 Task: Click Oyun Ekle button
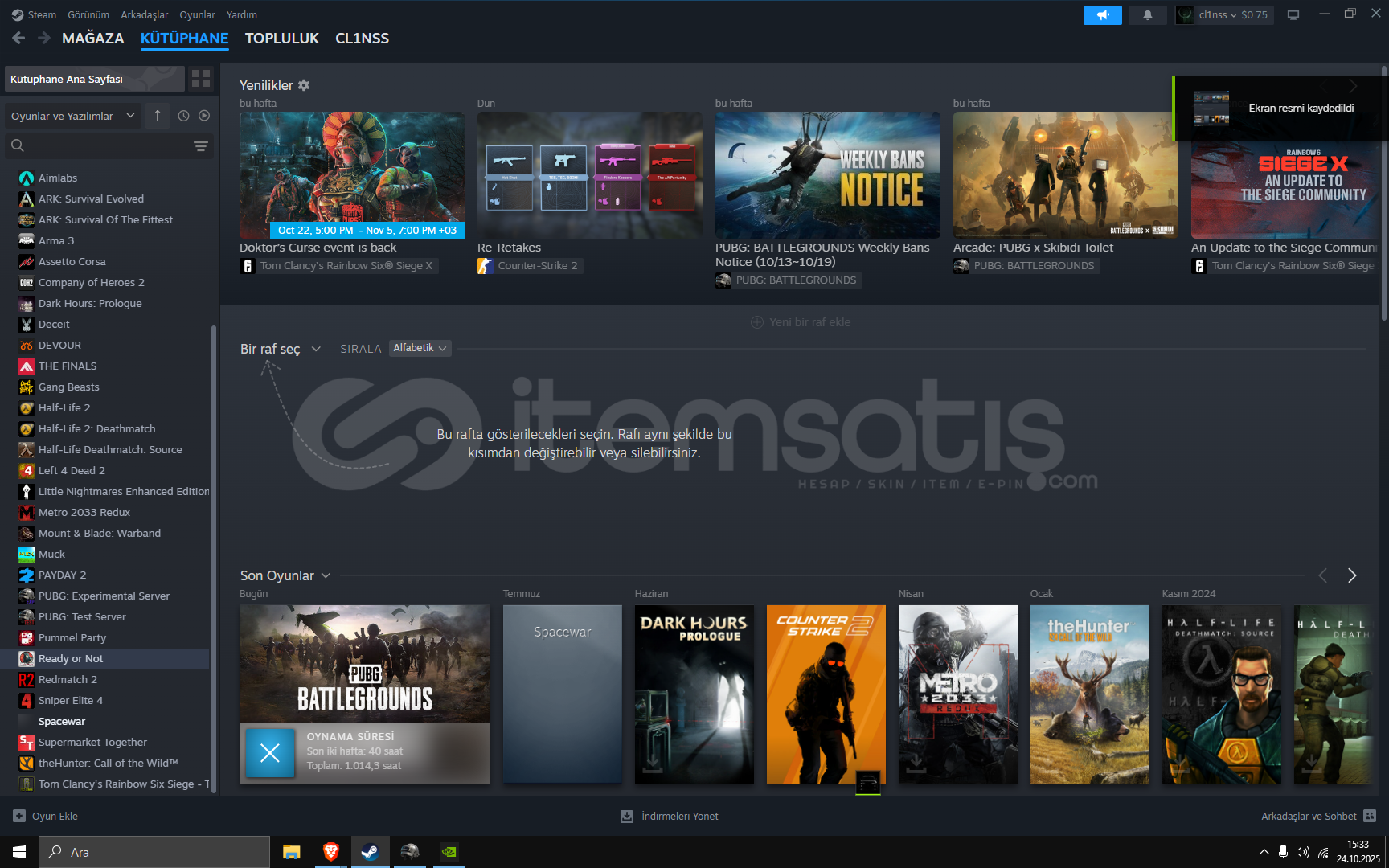click(x=46, y=816)
